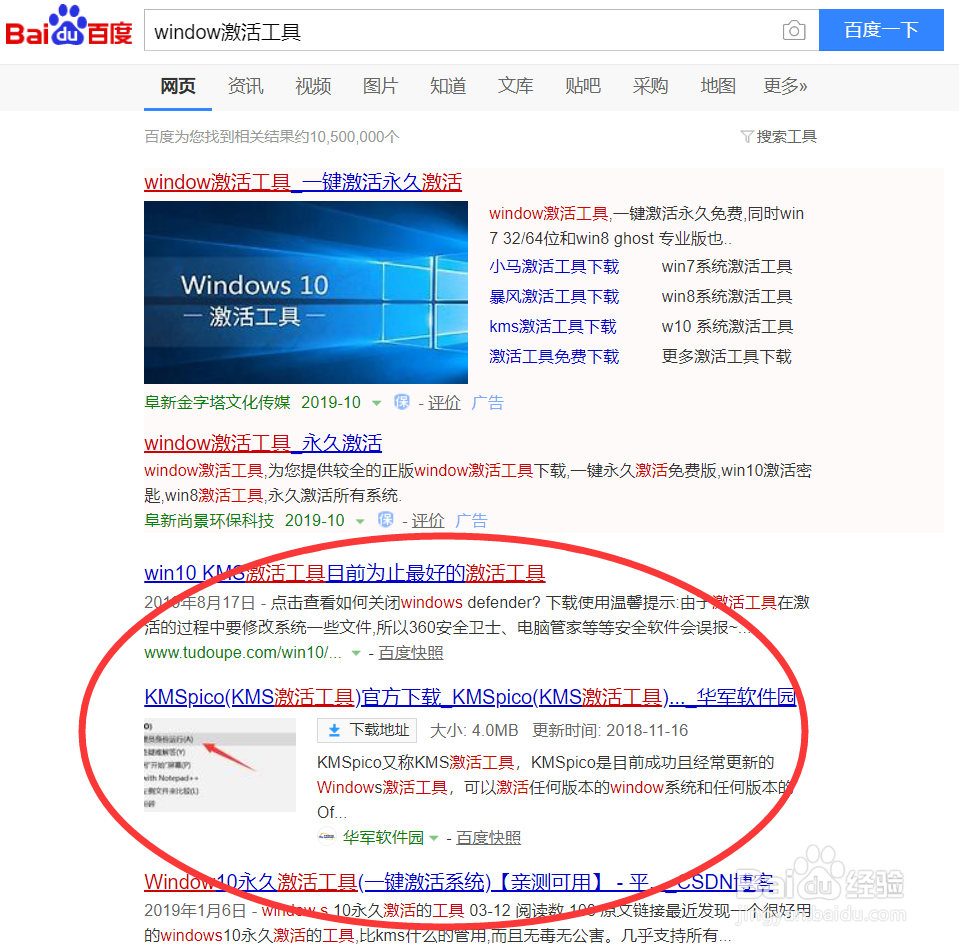The width and height of the screenshot is (959, 947).
Task: Open the 采购 tab
Action: [x=650, y=86]
